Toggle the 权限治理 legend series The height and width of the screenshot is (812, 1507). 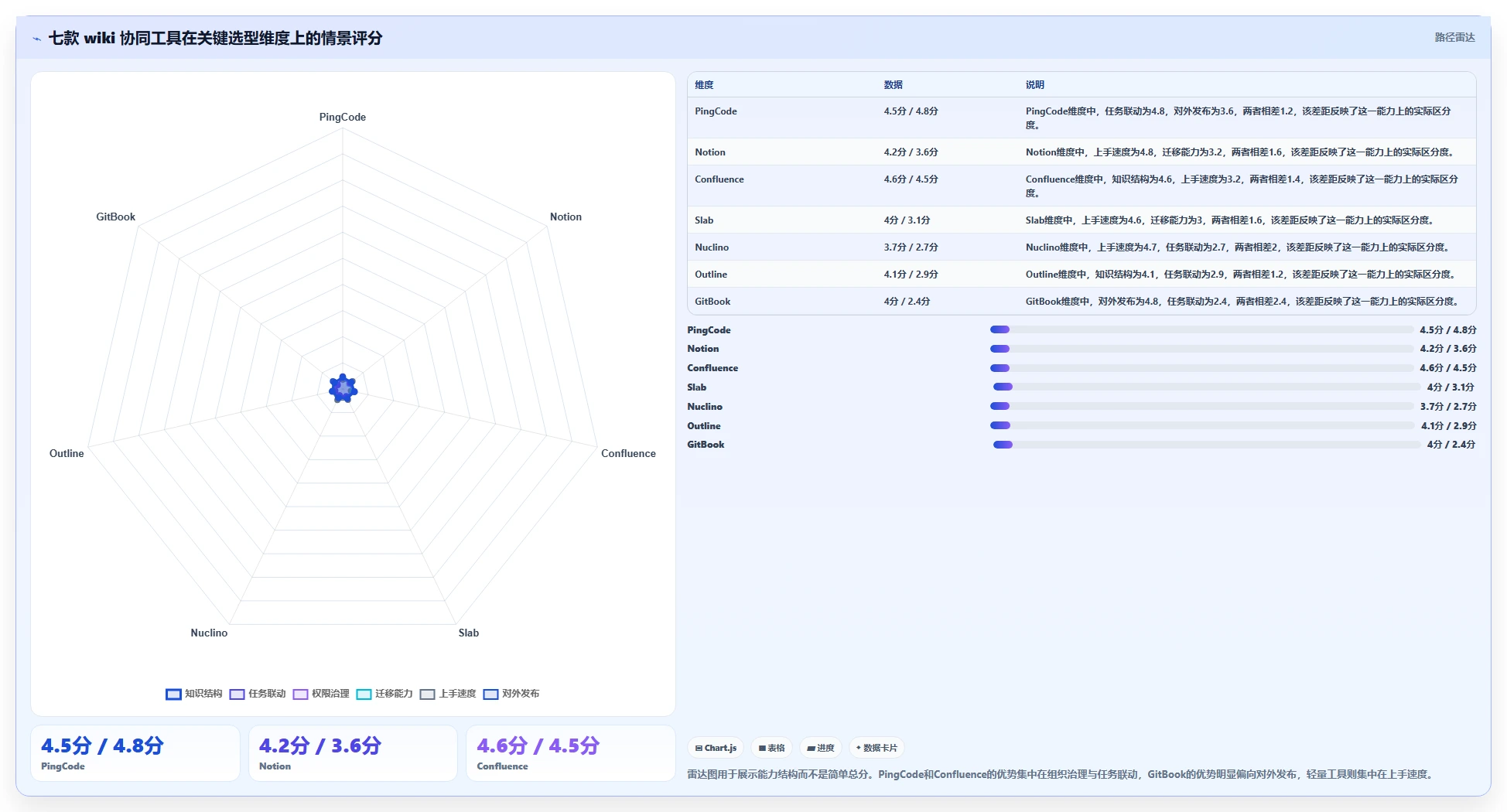tap(321, 694)
